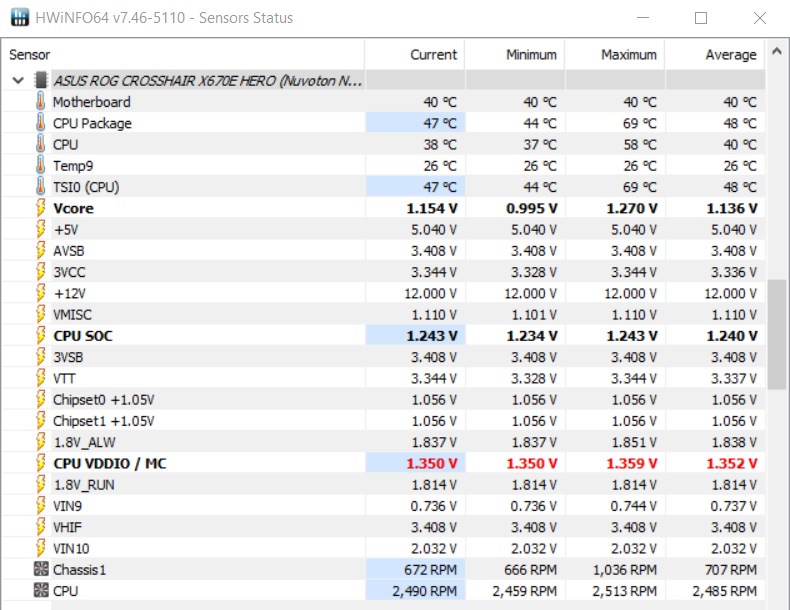Click thermometer icon beside CPU 38 °C row
790x610 pixels.
[x=40, y=144]
